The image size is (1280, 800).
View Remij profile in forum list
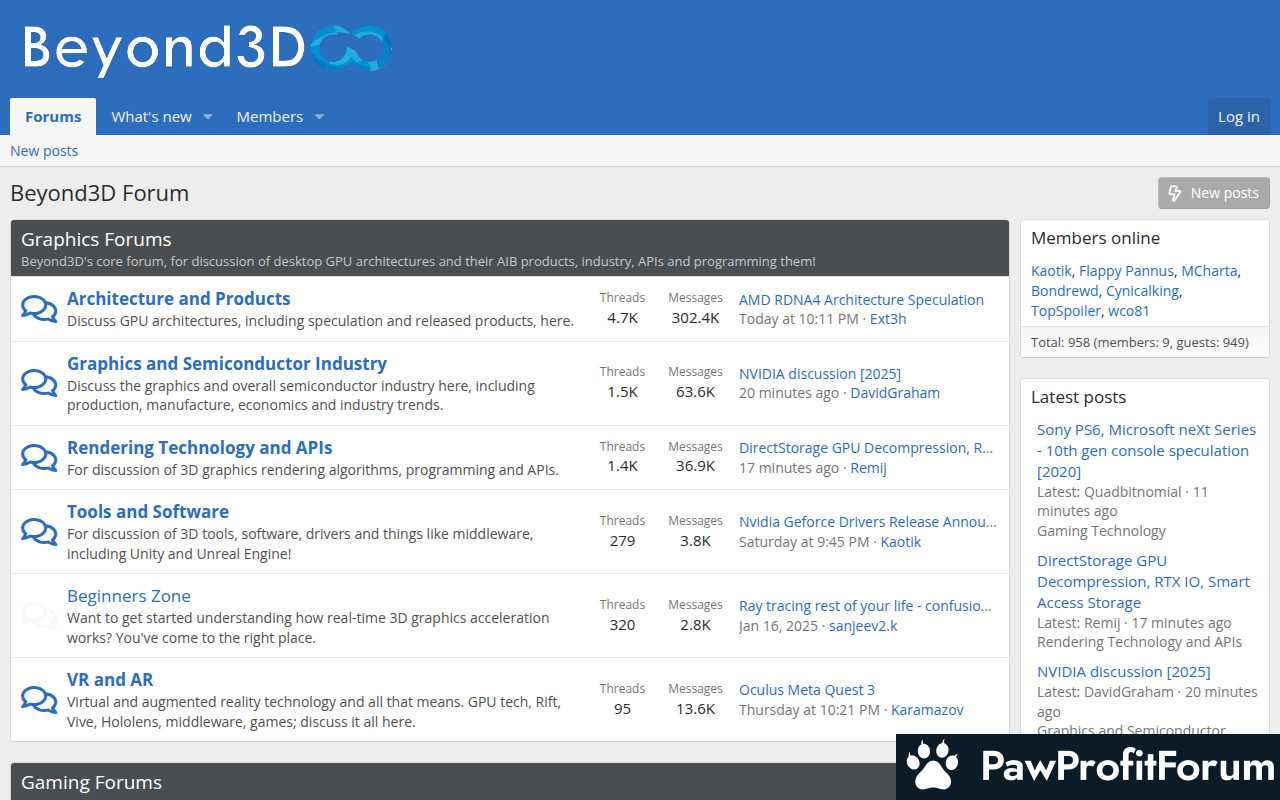[x=868, y=468]
